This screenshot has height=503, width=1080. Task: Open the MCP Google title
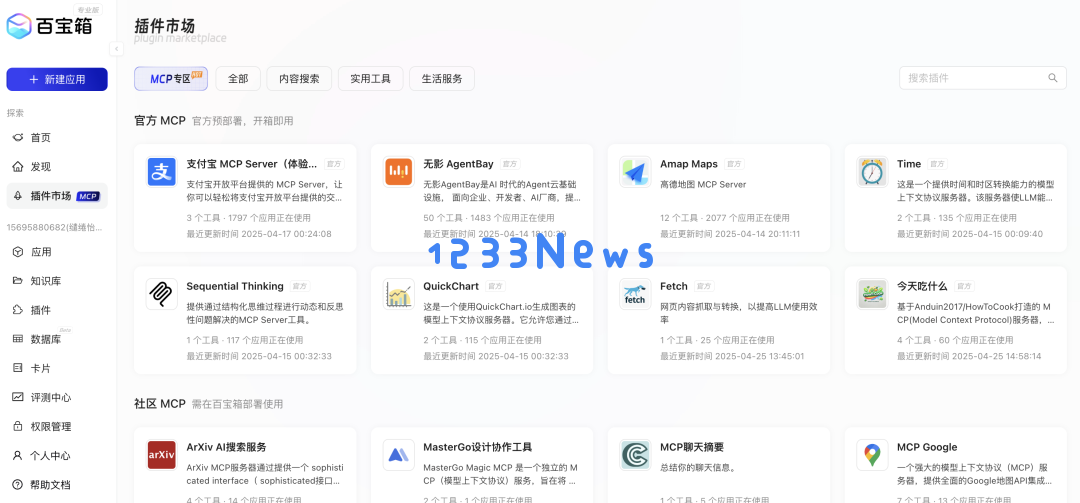coord(927,447)
